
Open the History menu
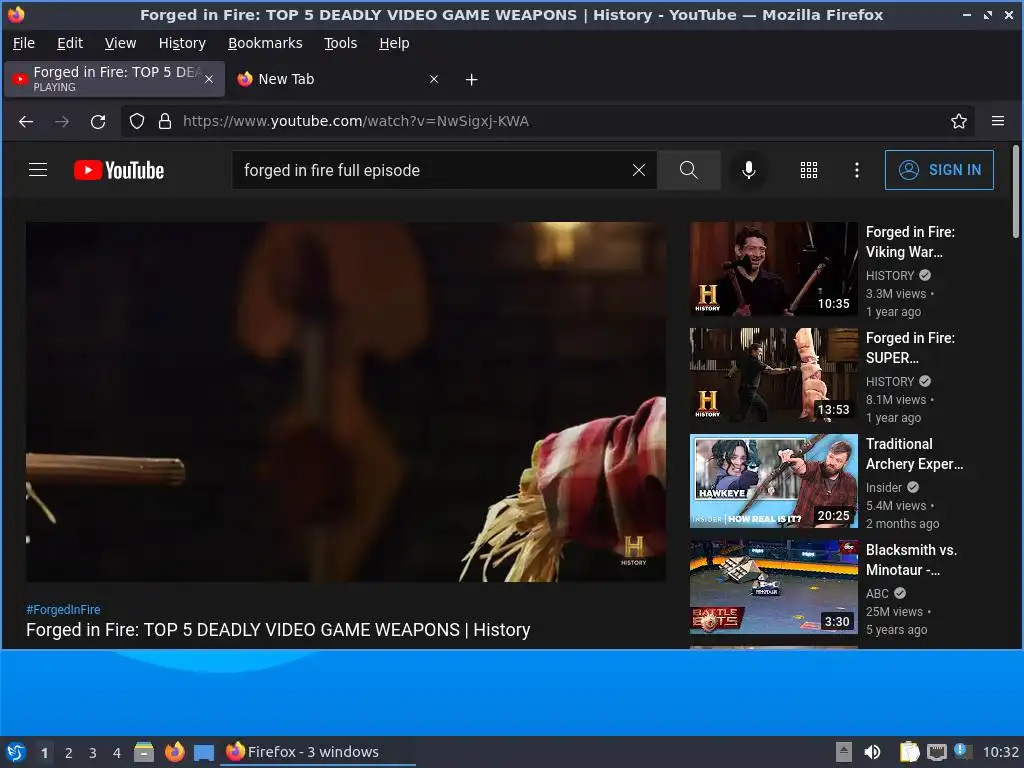point(182,43)
